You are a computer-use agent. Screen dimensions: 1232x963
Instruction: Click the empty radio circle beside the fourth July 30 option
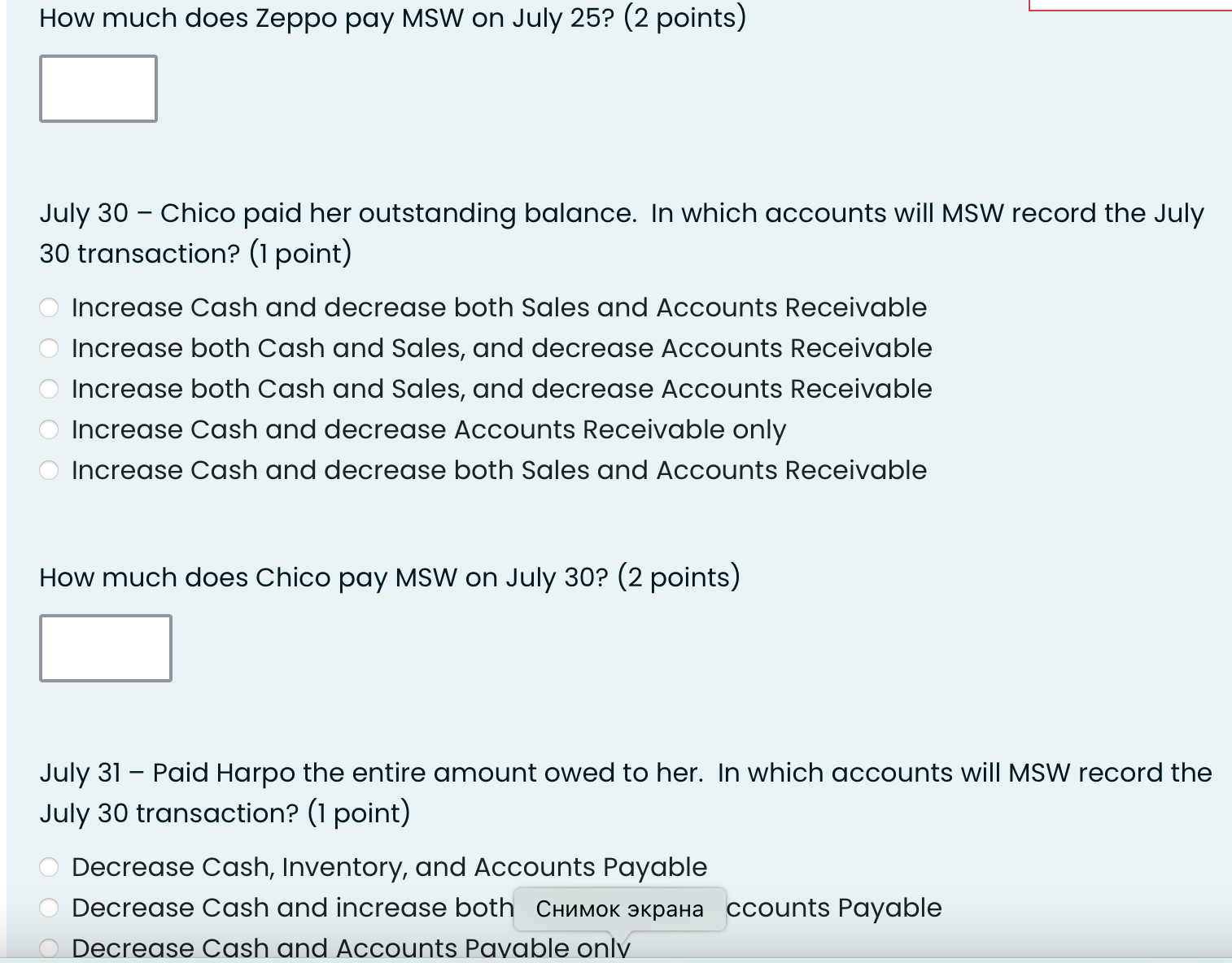click(50, 429)
